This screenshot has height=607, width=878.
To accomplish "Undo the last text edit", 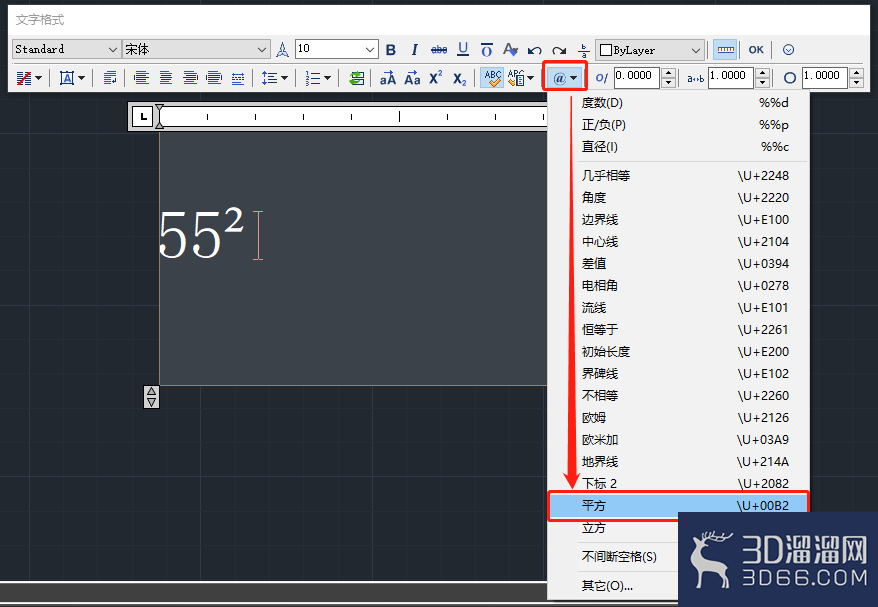I will click(534, 50).
